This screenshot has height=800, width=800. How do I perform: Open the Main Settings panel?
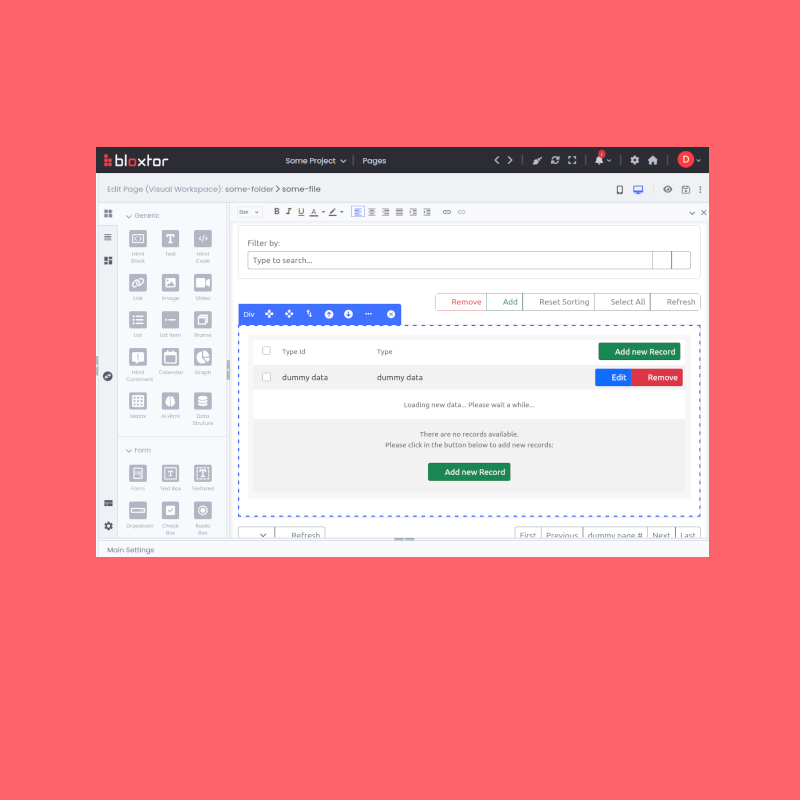[x=131, y=550]
